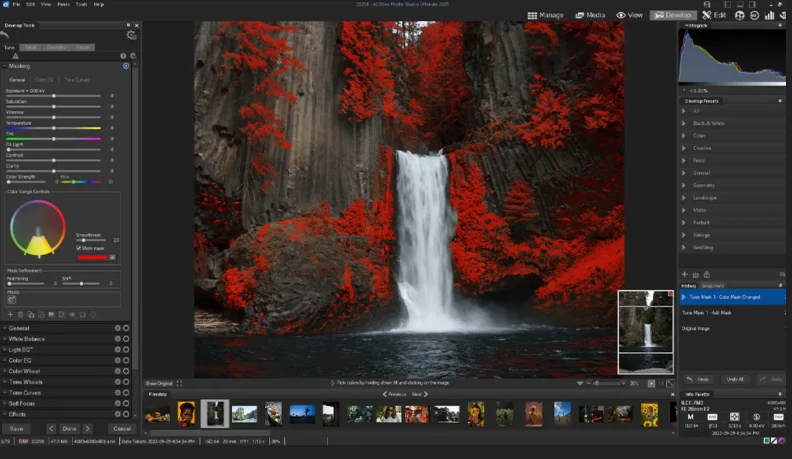Screen dimensions: 792x459
Task: Toggle the Show mask checkbox
Action: pos(79,248)
